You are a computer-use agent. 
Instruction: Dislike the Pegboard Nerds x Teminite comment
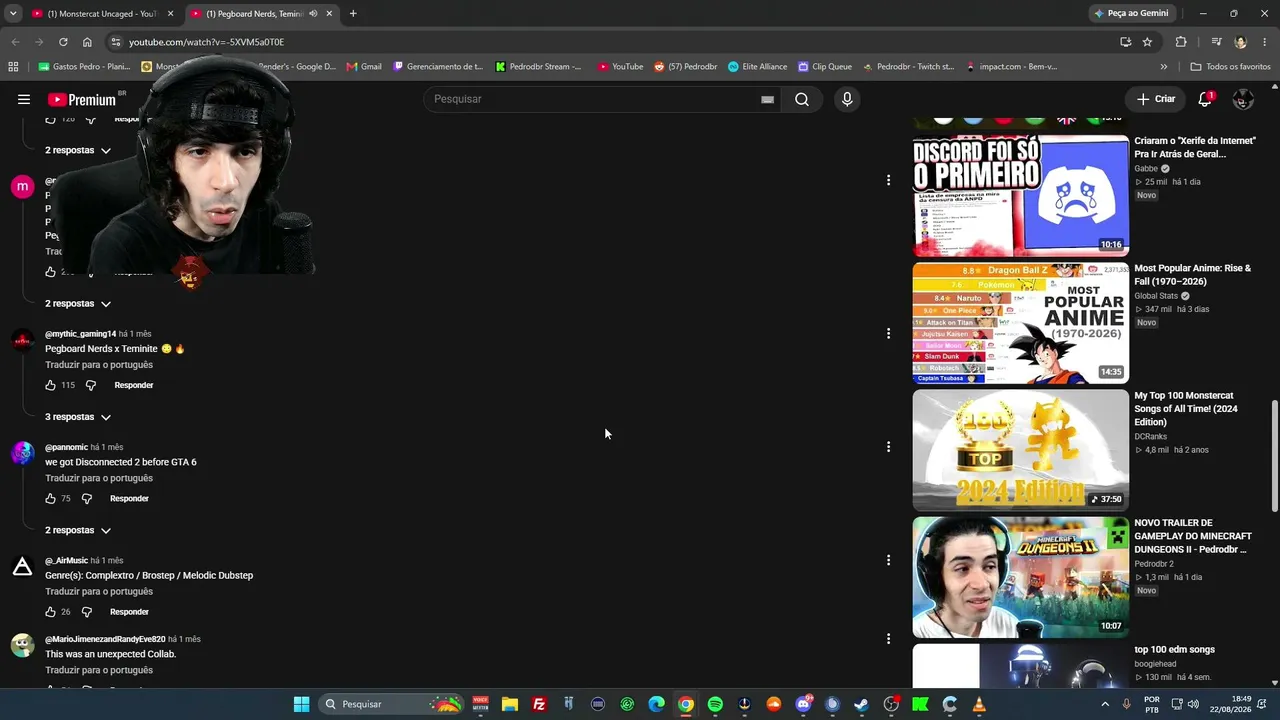pos(90,385)
